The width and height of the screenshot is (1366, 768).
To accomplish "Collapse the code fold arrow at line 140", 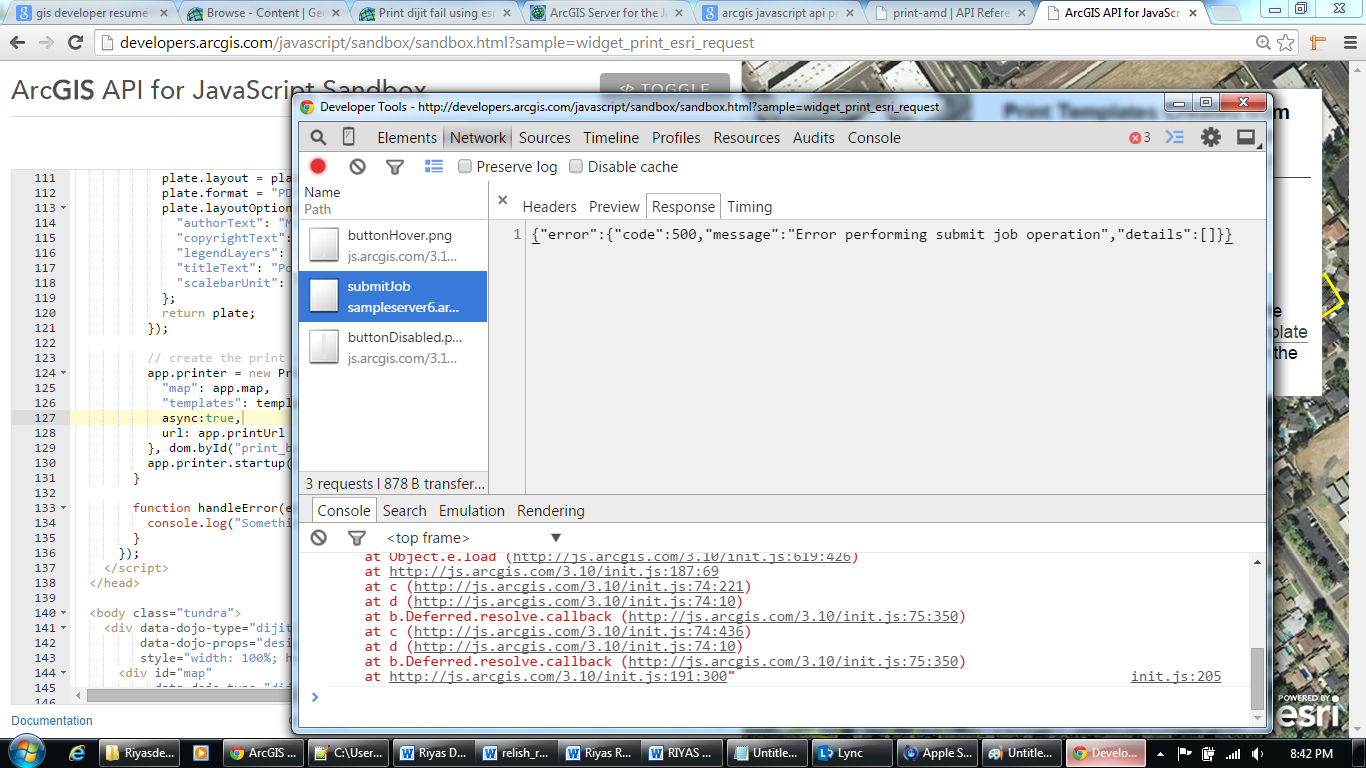I will [65, 613].
